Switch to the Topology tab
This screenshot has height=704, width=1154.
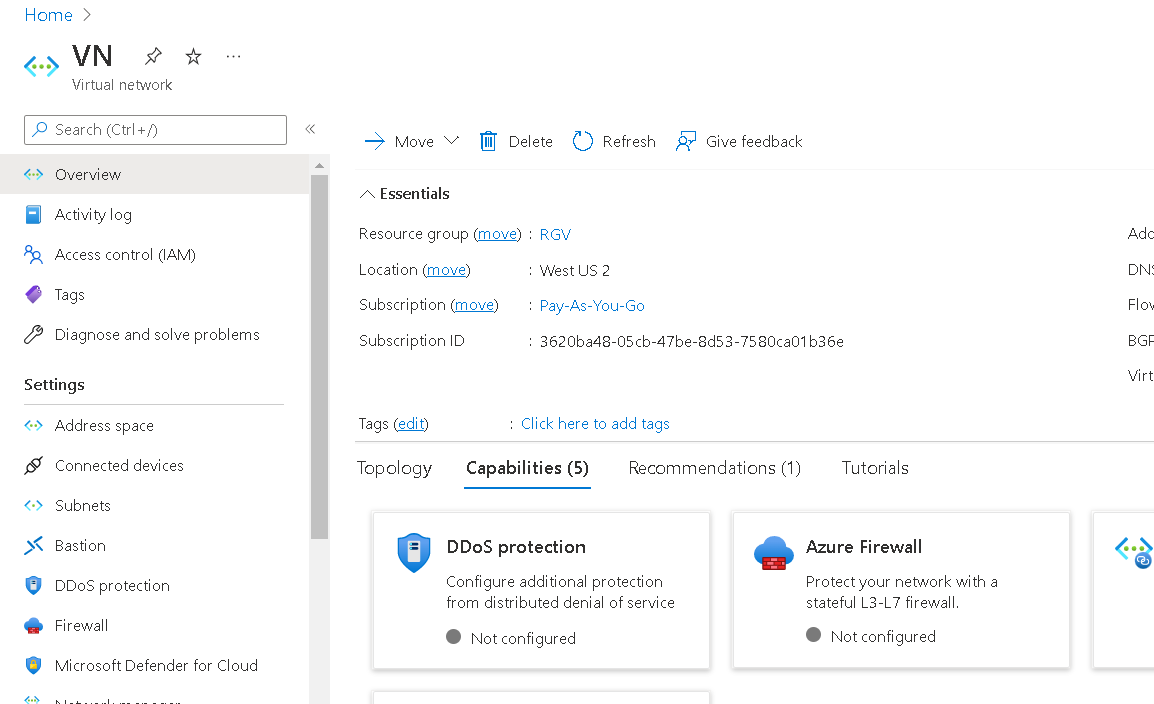(x=394, y=468)
